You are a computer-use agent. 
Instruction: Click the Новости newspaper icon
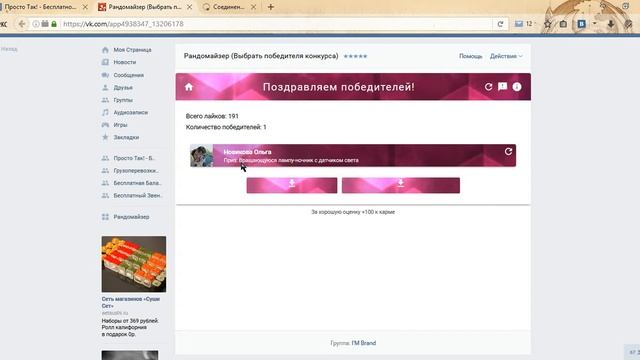click(105, 62)
